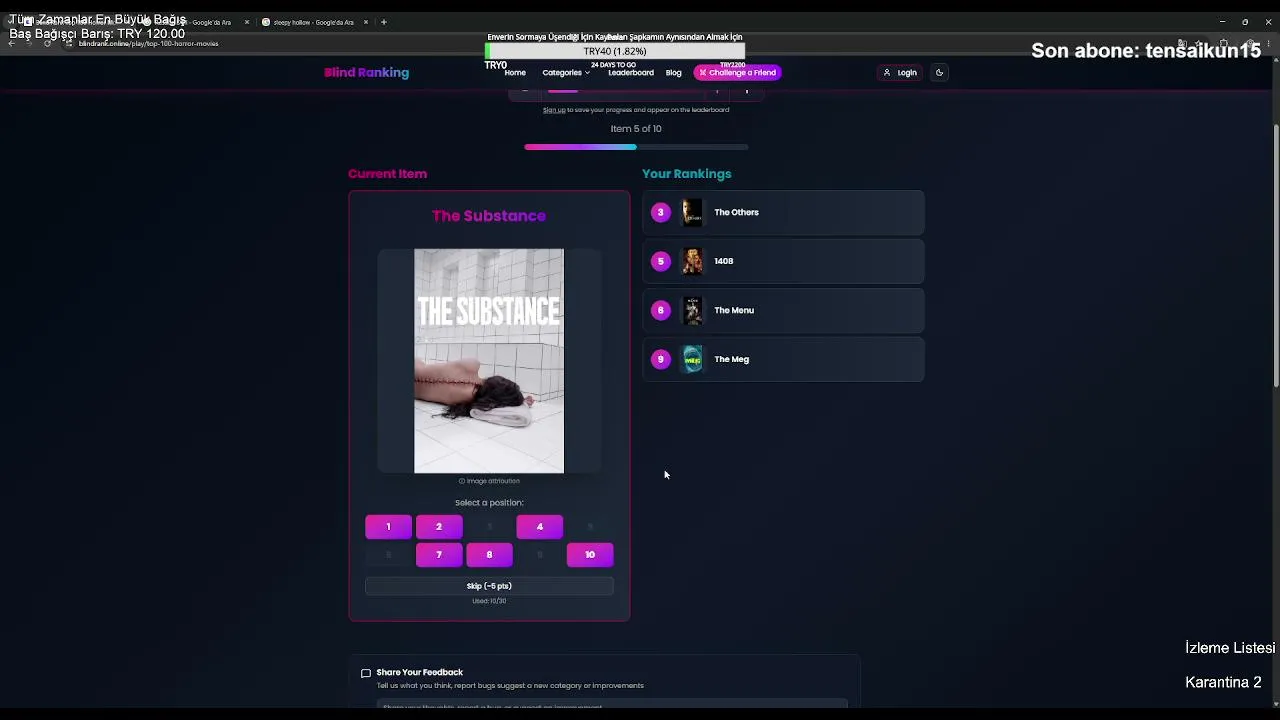1280x720 pixels.
Task: Click the "Share Your Feedback" heading
Action: pos(420,673)
